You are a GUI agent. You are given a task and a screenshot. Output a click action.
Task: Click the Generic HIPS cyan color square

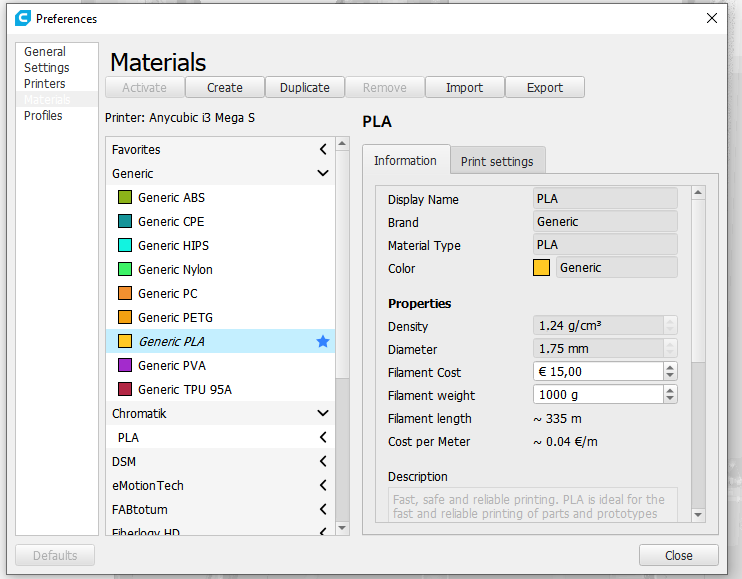click(x=125, y=245)
